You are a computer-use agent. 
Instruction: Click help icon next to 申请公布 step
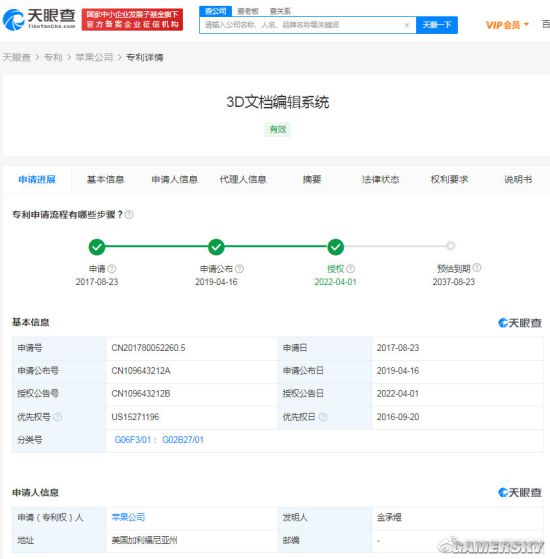(240, 268)
